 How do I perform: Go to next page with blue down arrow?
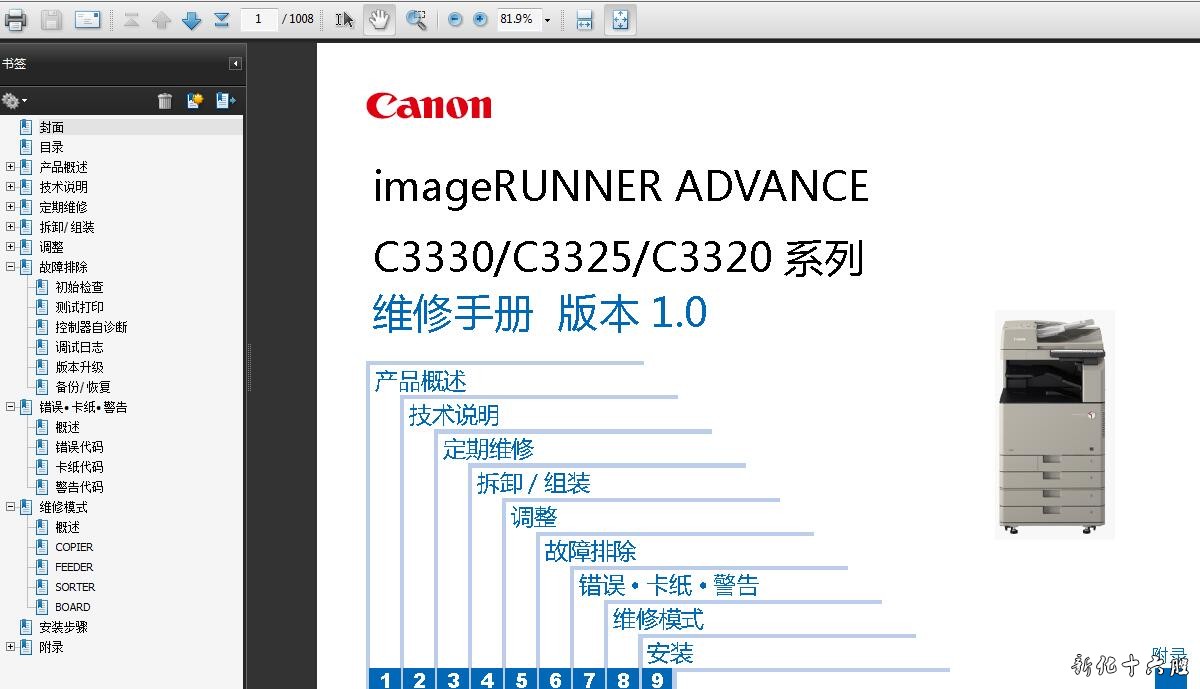(192, 20)
